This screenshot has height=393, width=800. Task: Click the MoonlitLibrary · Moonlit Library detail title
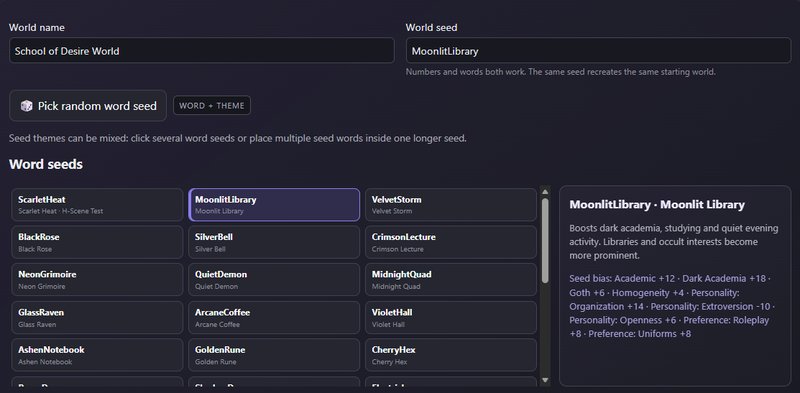click(657, 205)
